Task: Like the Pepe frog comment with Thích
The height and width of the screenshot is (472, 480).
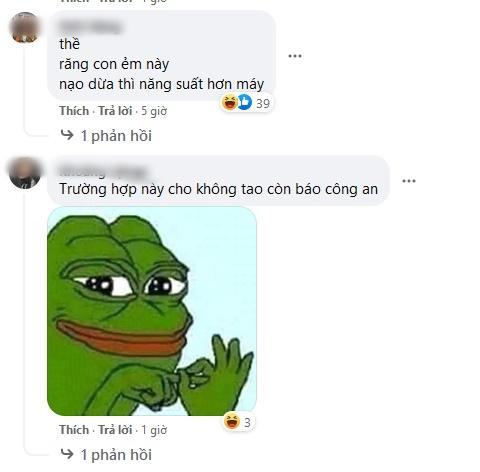Action: (74, 430)
